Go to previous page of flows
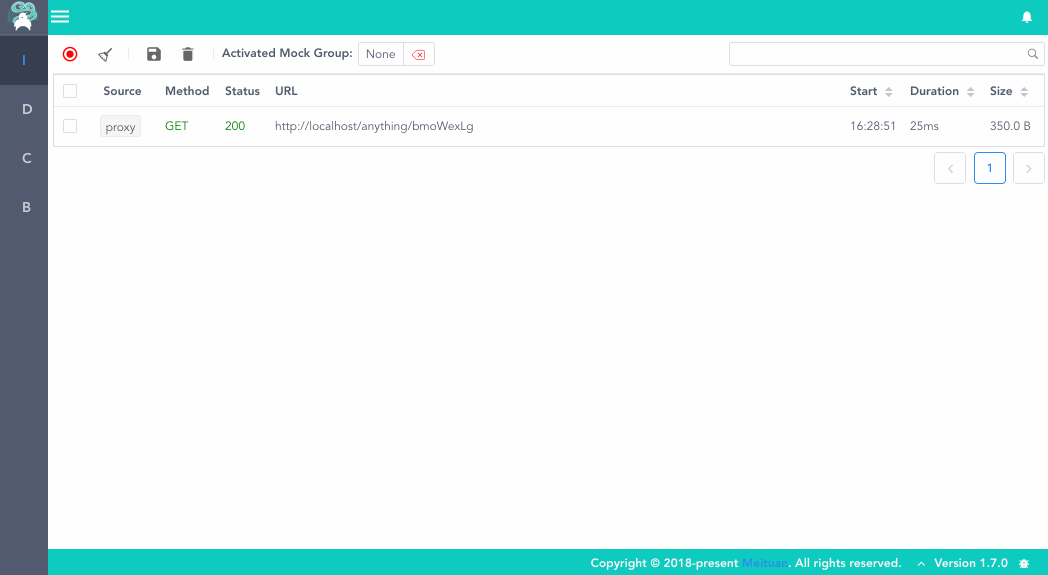1048x575 pixels. [x=950, y=168]
